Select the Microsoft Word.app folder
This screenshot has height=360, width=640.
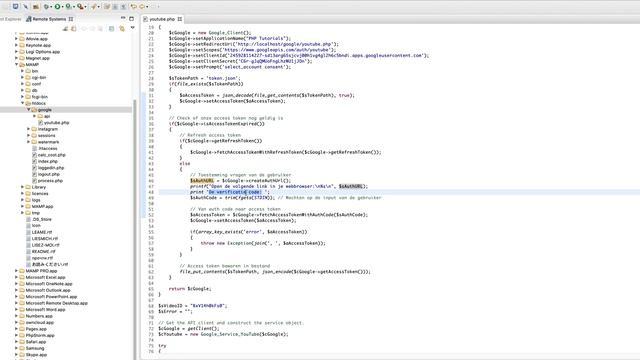[45, 309]
